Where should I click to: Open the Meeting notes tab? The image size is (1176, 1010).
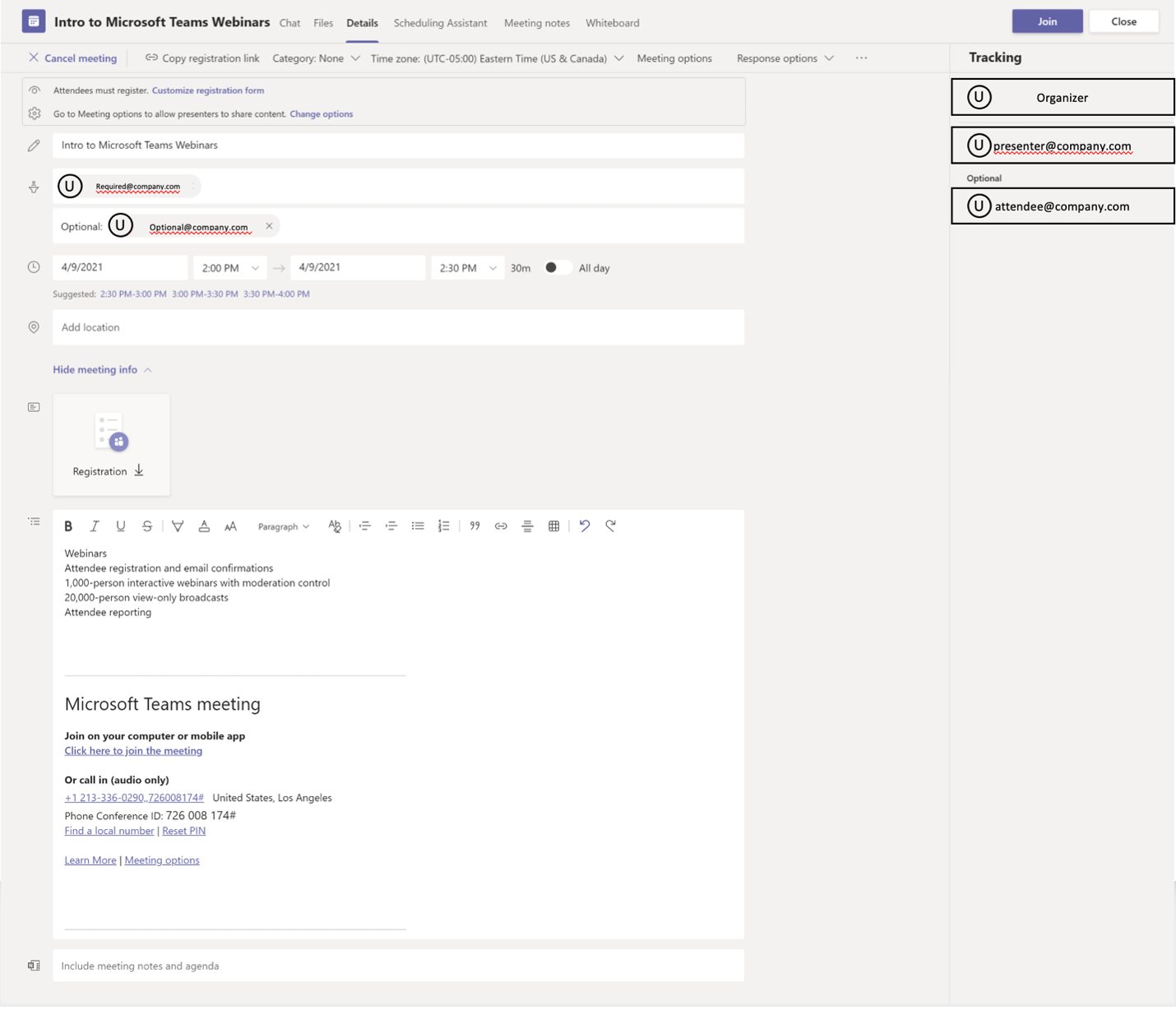537,23
